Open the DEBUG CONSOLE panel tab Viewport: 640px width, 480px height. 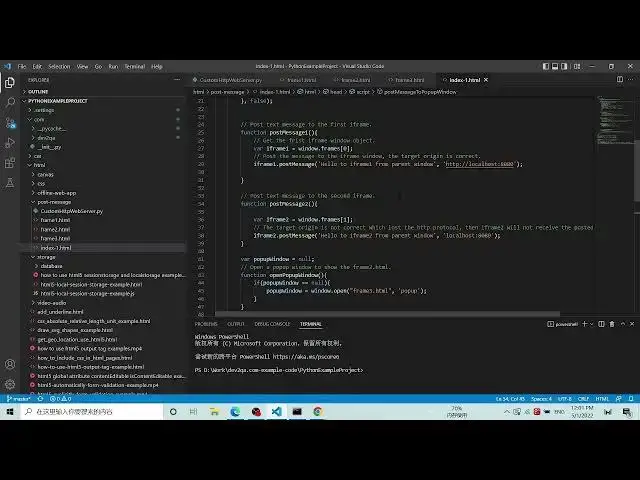272,324
